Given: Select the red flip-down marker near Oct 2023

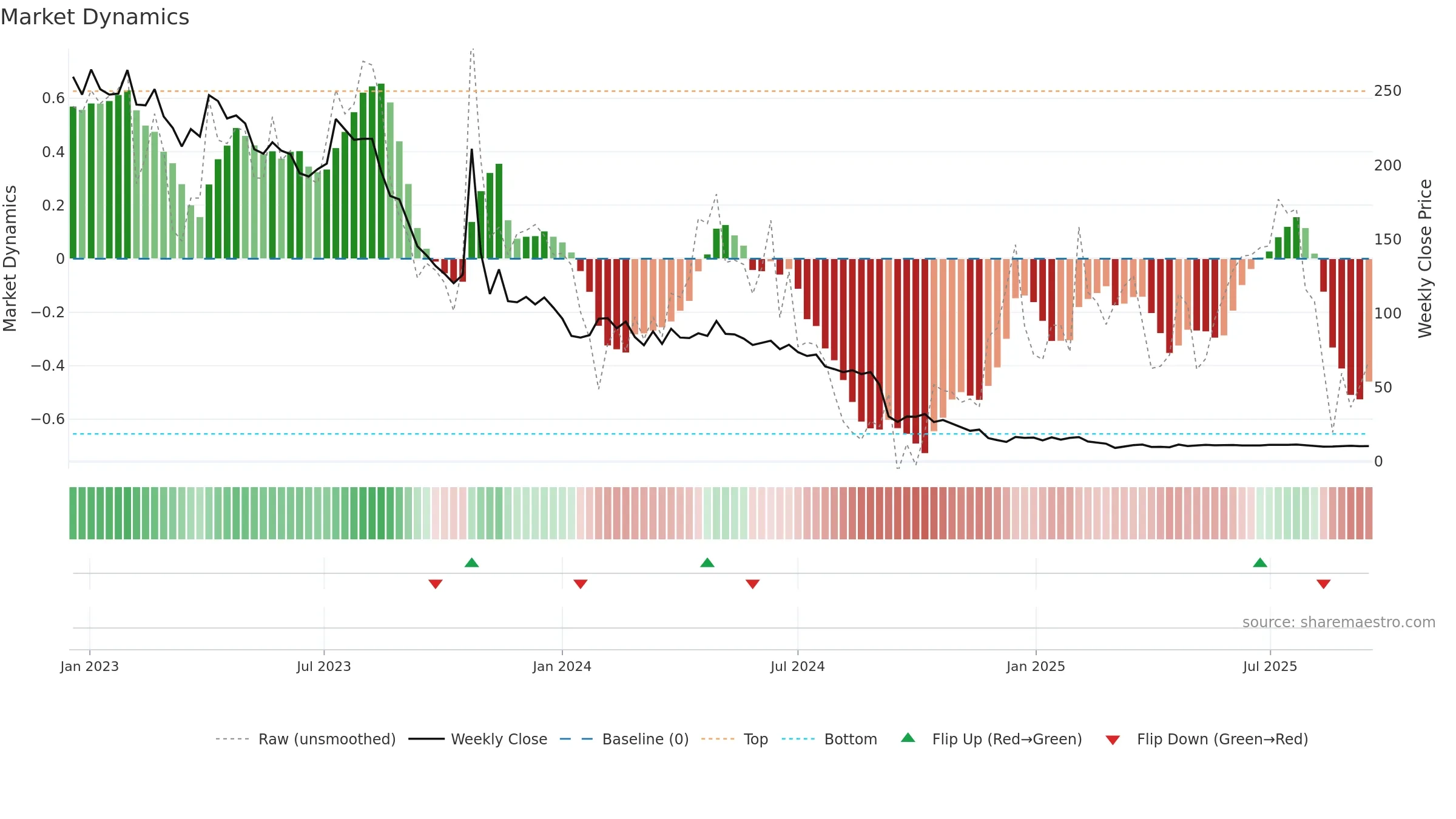Looking at the screenshot, I should [x=436, y=584].
